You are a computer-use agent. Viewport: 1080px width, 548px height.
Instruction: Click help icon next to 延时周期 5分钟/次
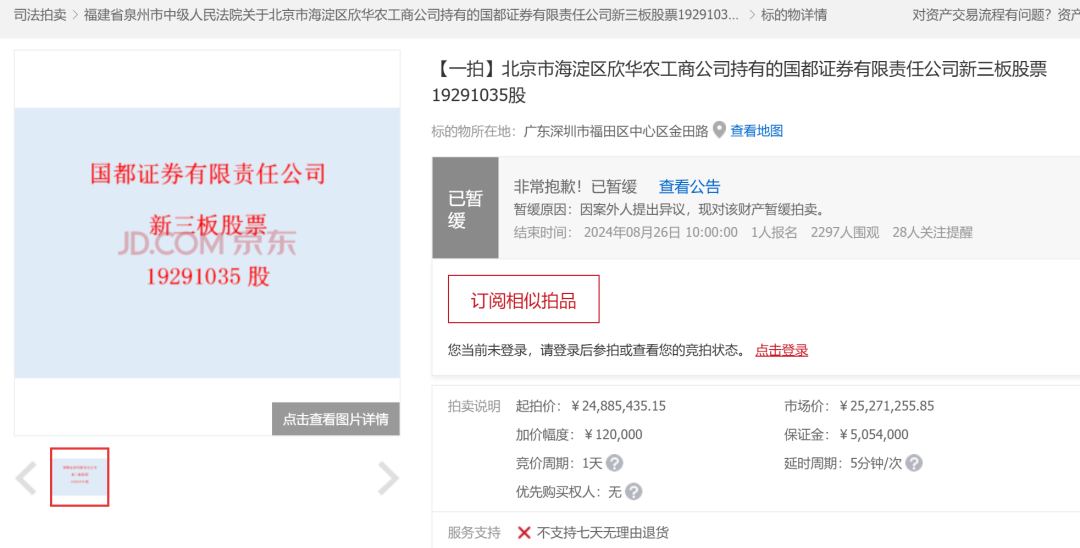(914, 463)
